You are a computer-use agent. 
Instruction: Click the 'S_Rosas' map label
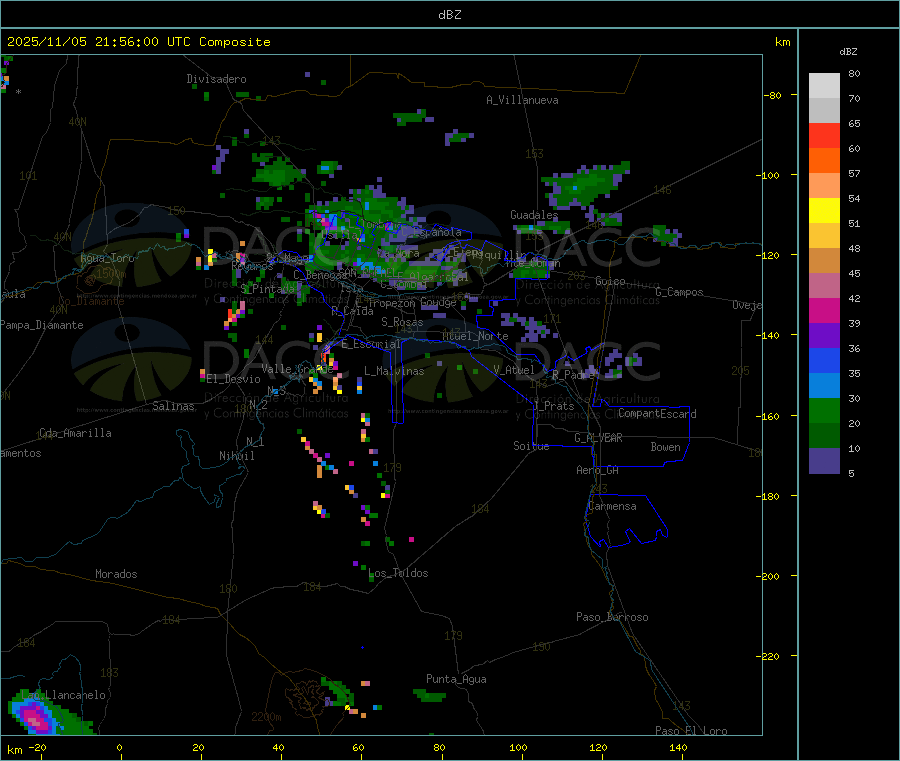tap(402, 322)
